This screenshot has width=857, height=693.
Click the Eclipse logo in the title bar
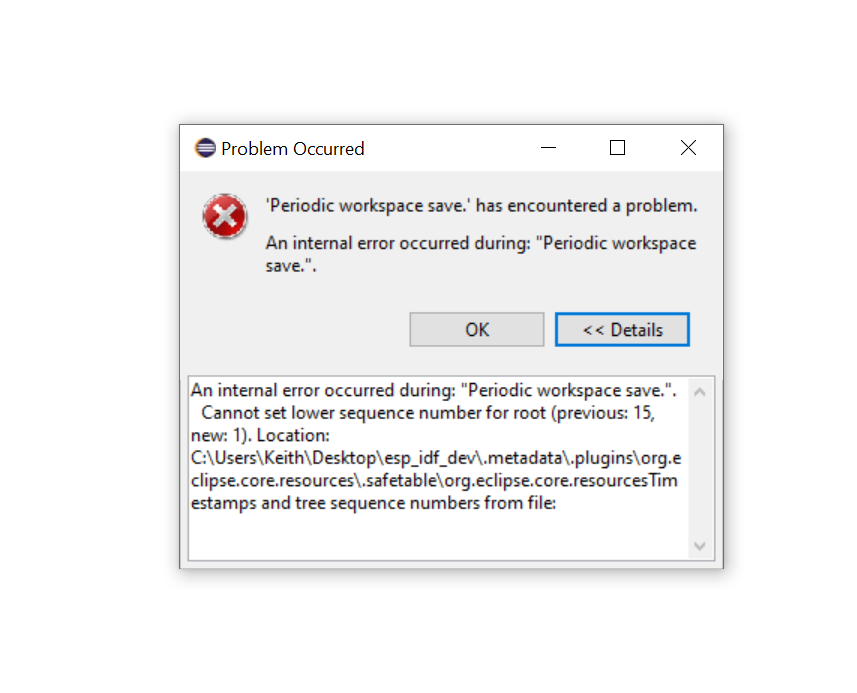[x=205, y=148]
